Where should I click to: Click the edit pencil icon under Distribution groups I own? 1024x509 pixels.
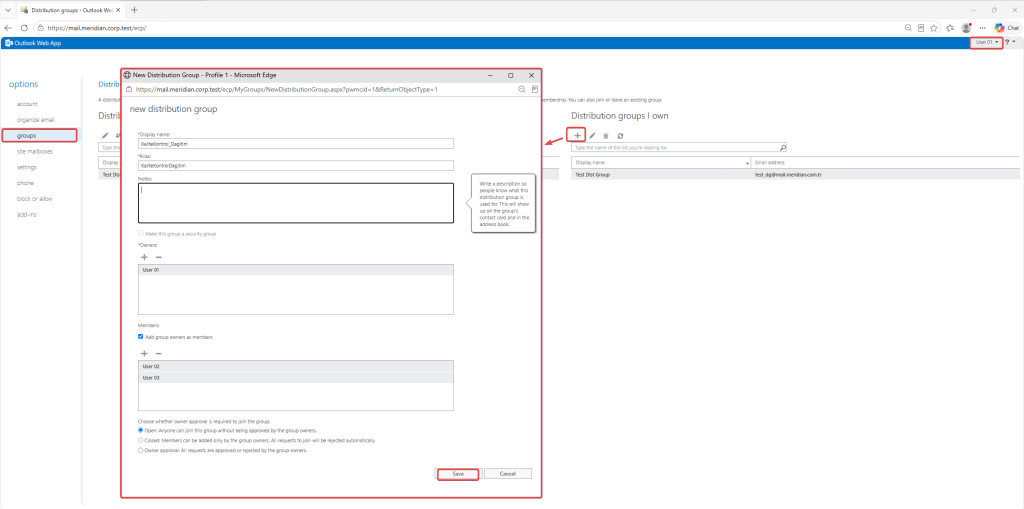click(592, 136)
